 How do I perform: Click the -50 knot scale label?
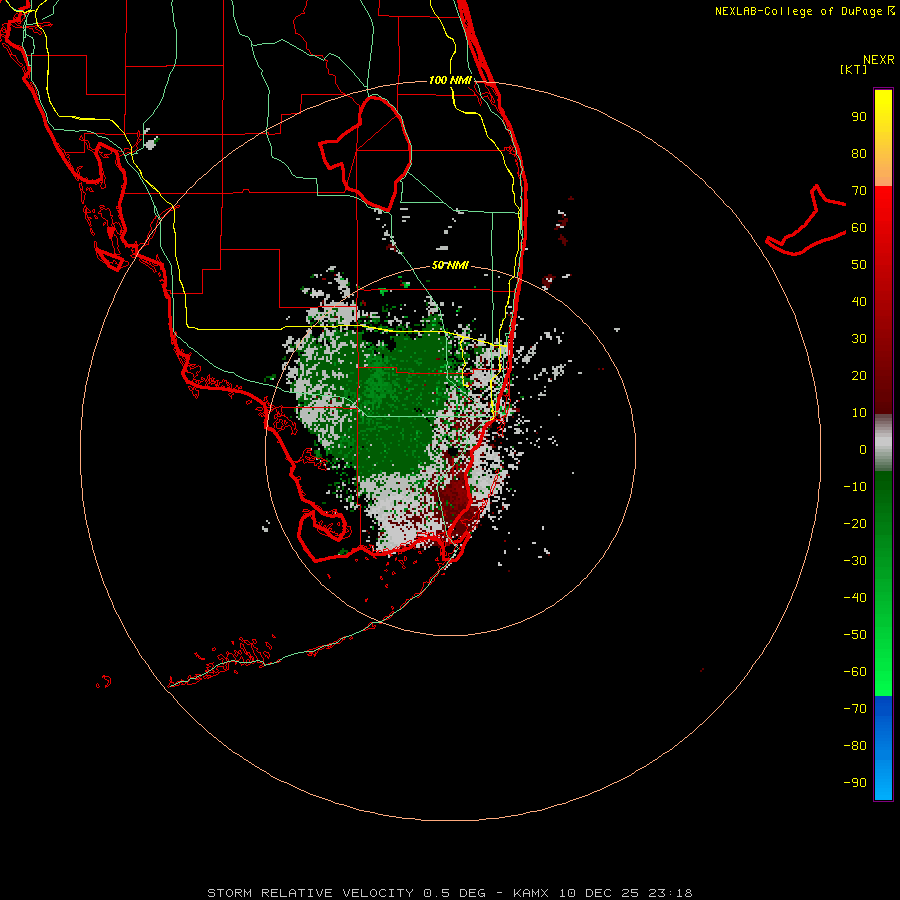click(855, 635)
